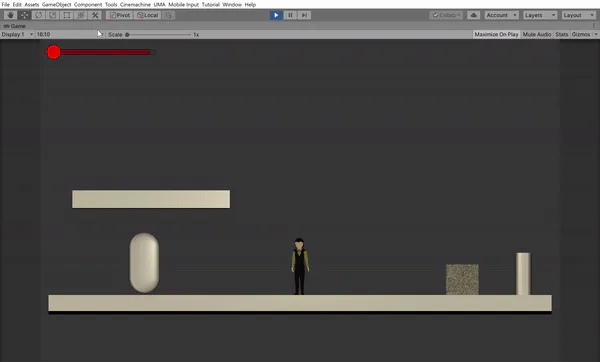600x362 pixels.
Task: Open the cloud services icon
Action: pos(473,15)
